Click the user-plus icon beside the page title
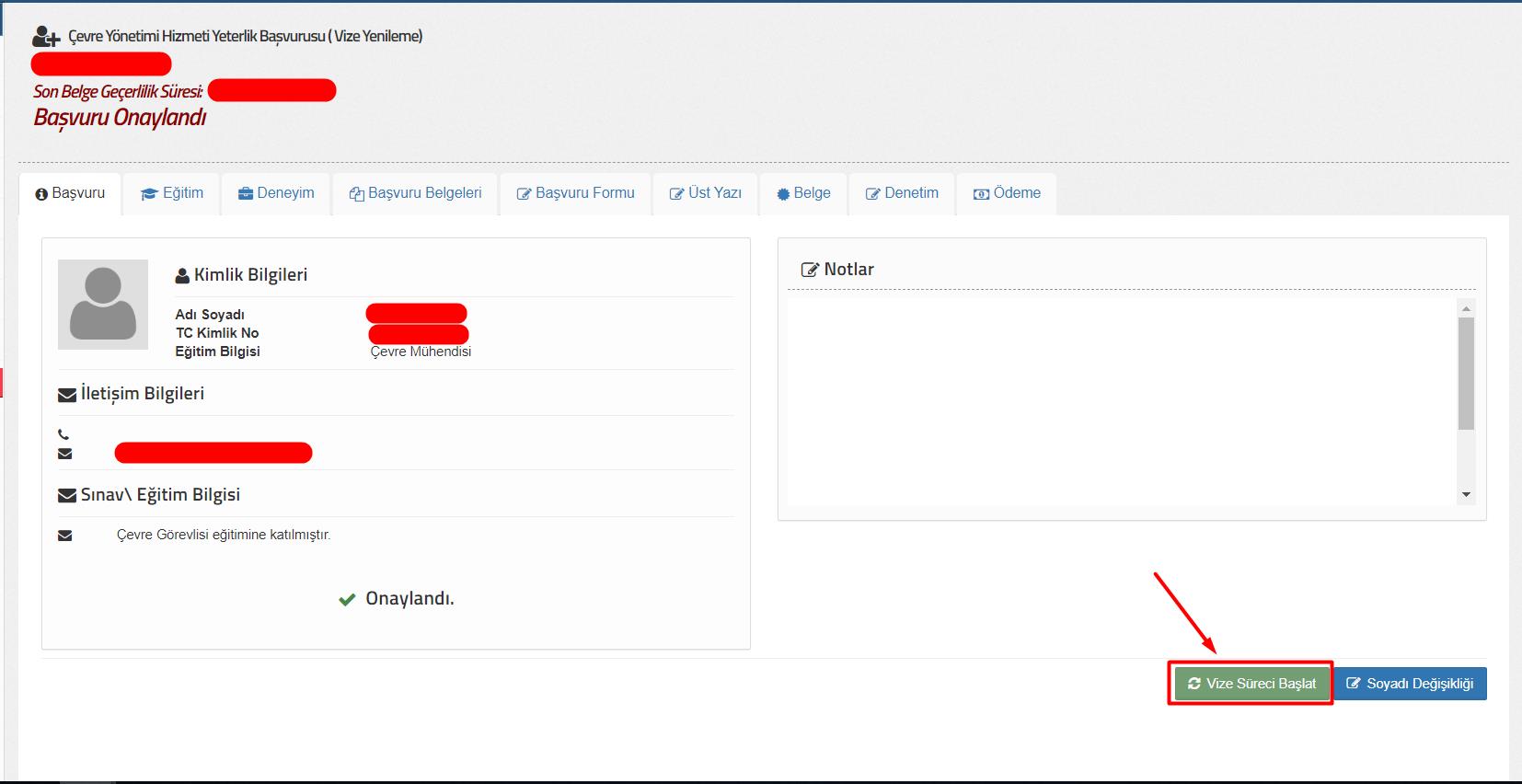 click(x=45, y=37)
